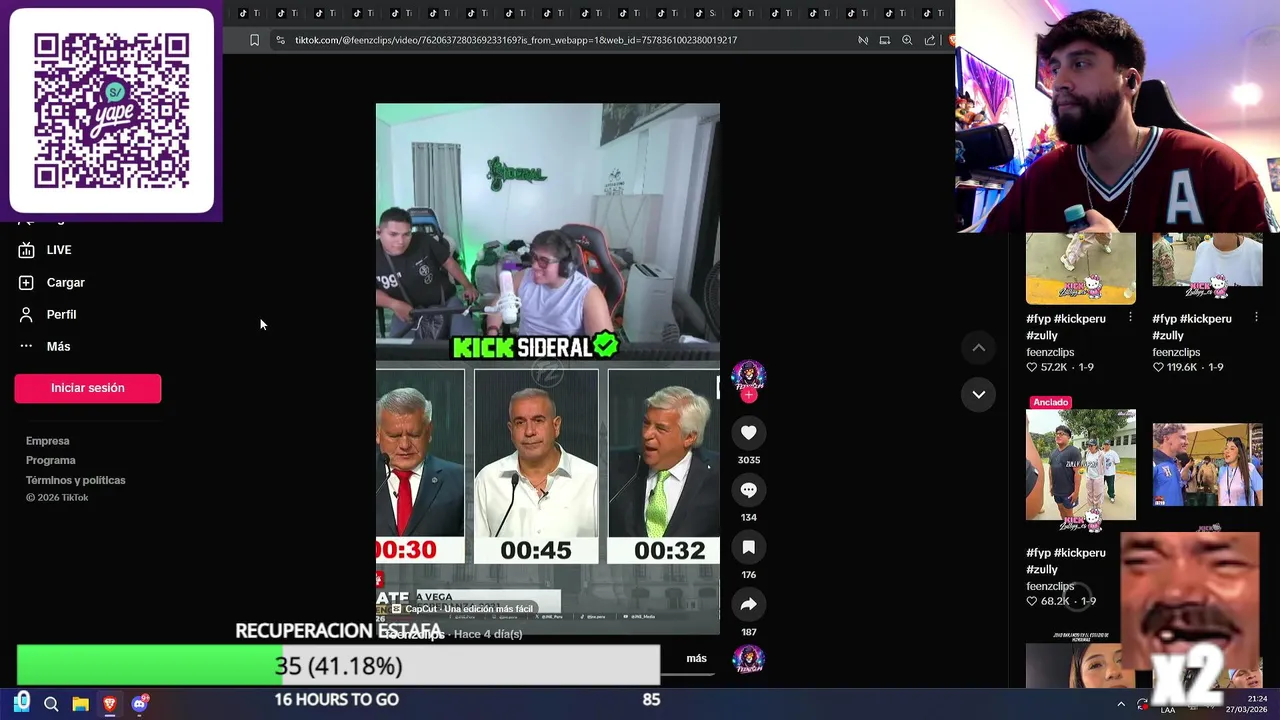Click feenzclips under the 57.2K video caption
Image resolution: width=1280 pixels, height=720 pixels.
tap(1050, 352)
